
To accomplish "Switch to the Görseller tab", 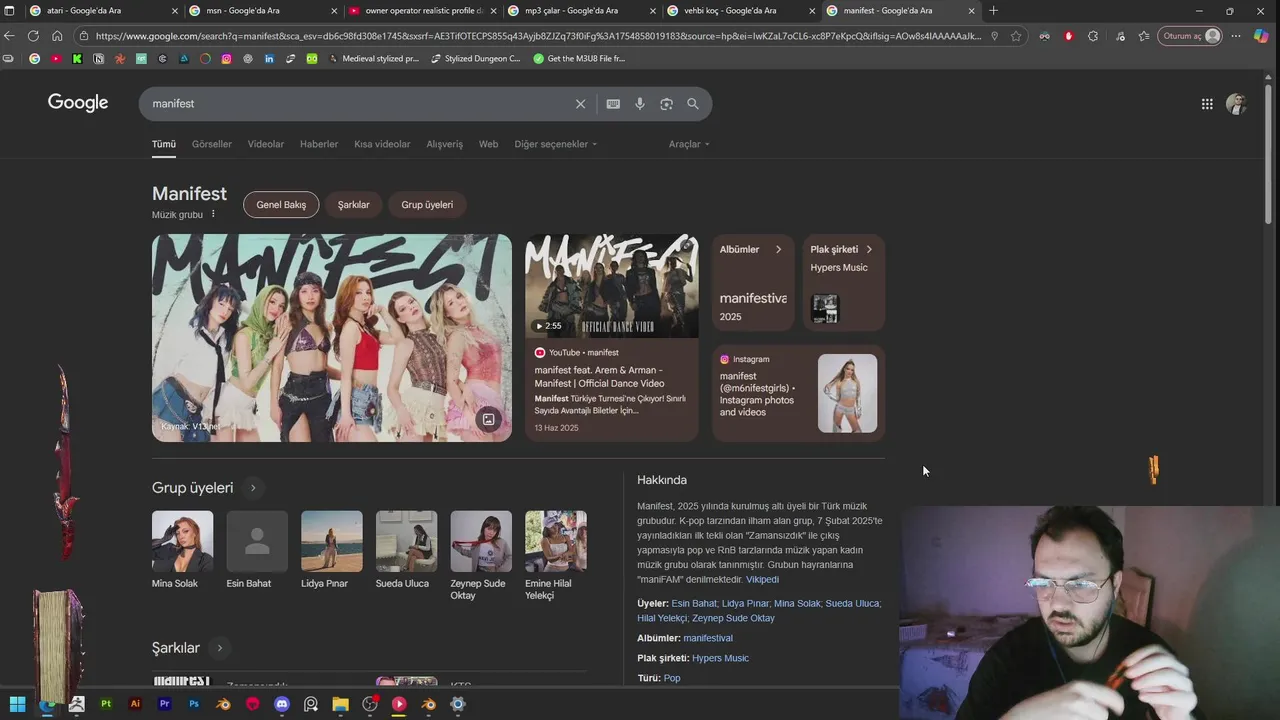I will pos(212,144).
